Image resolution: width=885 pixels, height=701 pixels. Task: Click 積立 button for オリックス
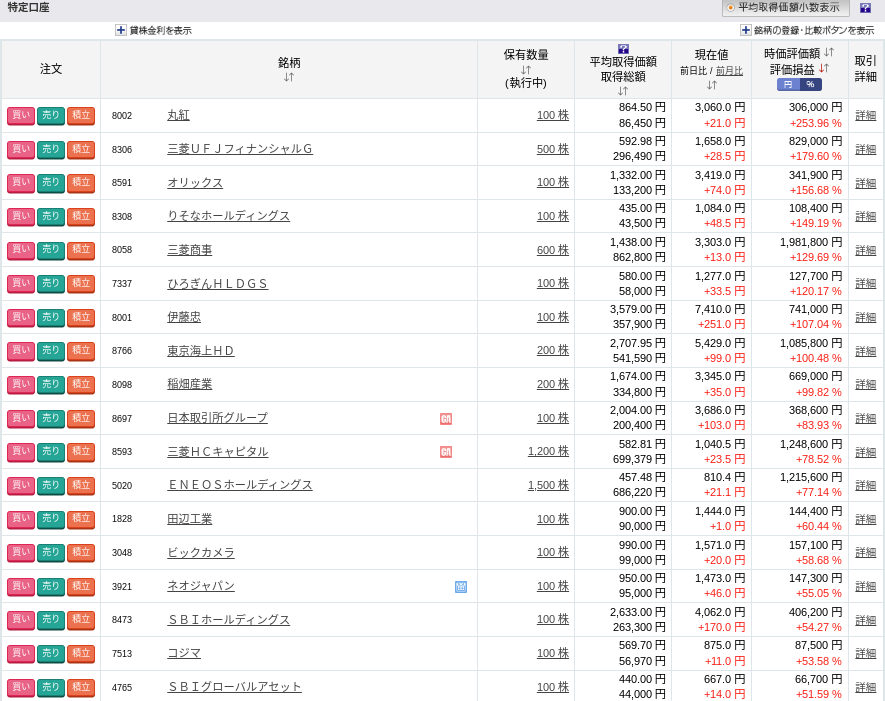(x=81, y=183)
